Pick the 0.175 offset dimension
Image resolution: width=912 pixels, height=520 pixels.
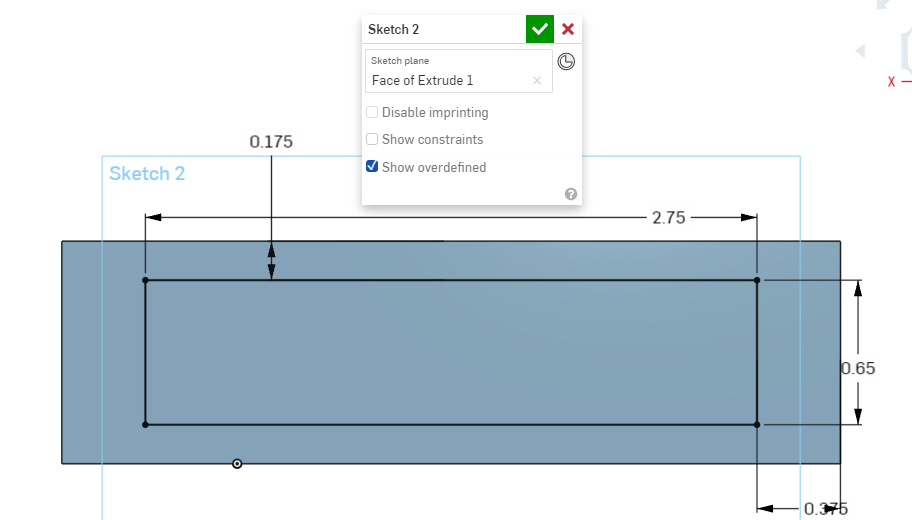point(271,142)
